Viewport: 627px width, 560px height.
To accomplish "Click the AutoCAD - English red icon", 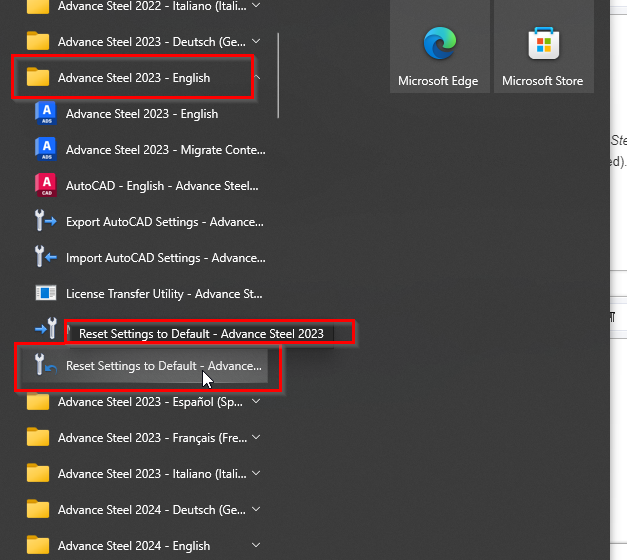I will pos(46,186).
